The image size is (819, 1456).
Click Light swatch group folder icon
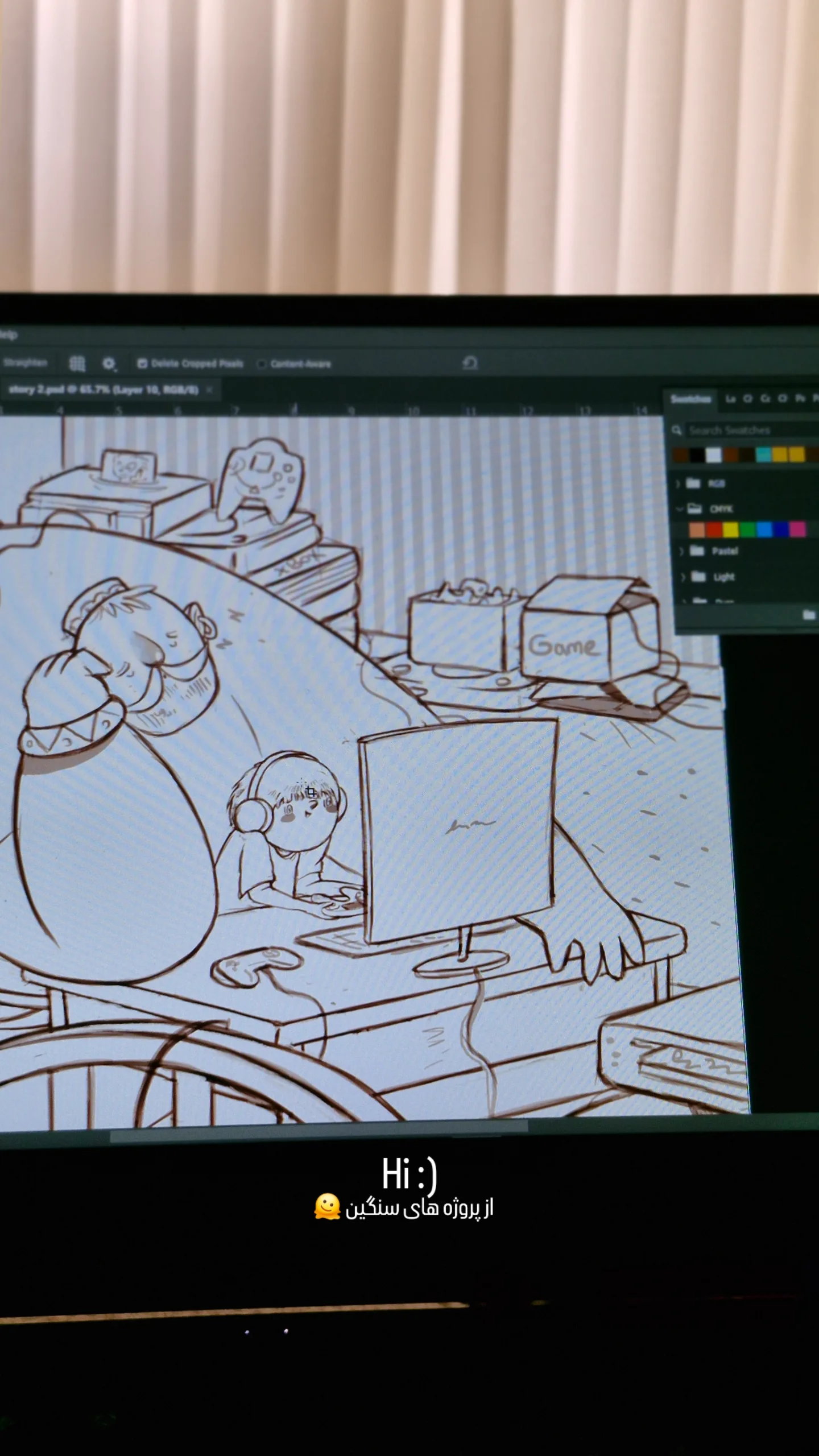click(698, 576)
